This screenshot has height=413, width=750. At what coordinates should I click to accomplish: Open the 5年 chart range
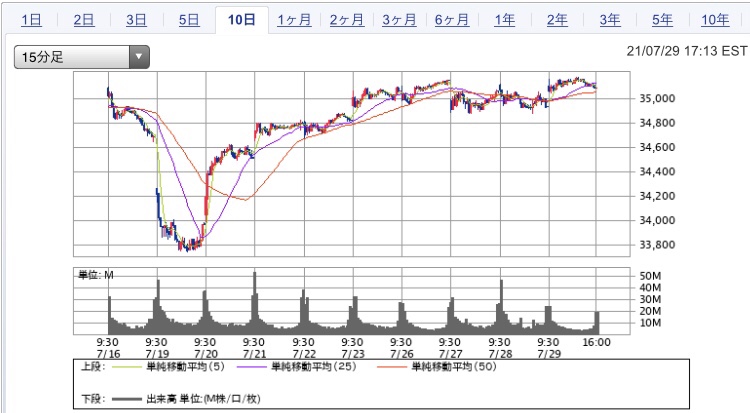tap(662, 20)
